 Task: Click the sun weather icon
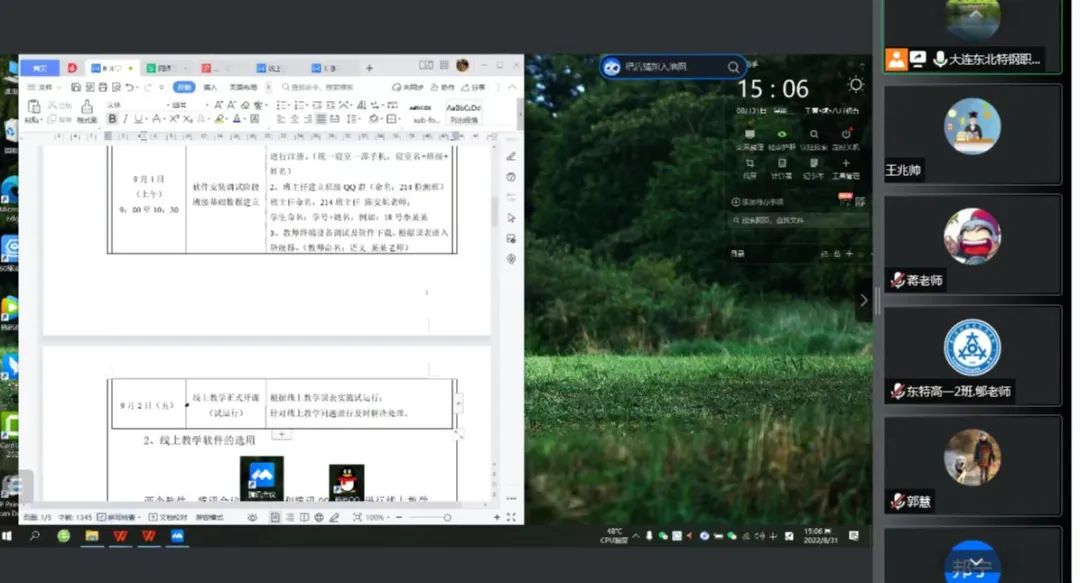[x=855, y=85]
